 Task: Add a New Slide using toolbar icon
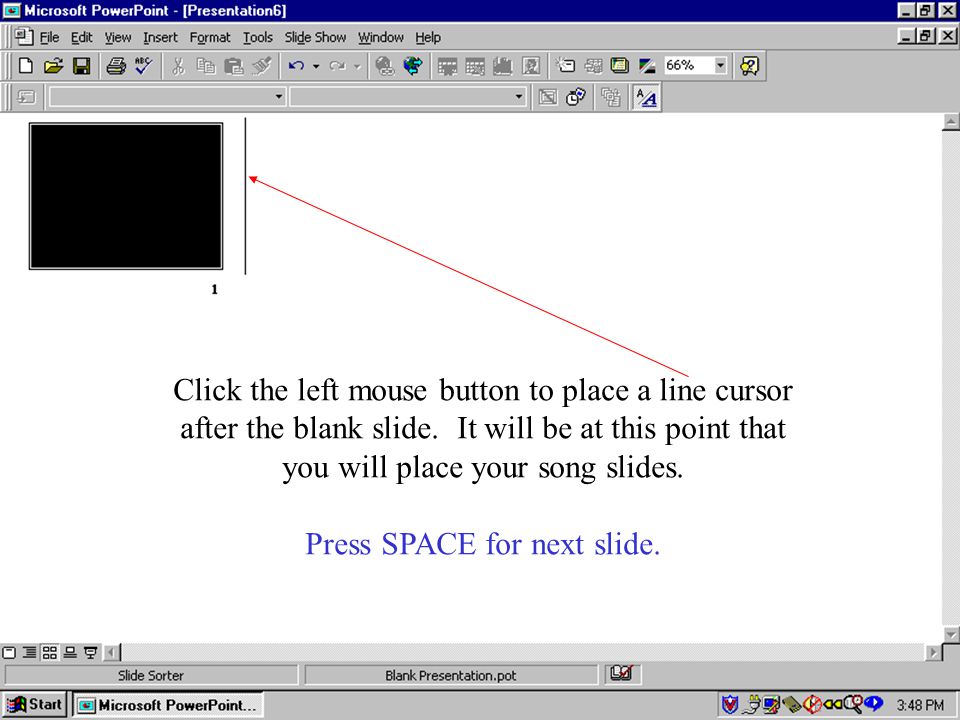tap(564, 66)
